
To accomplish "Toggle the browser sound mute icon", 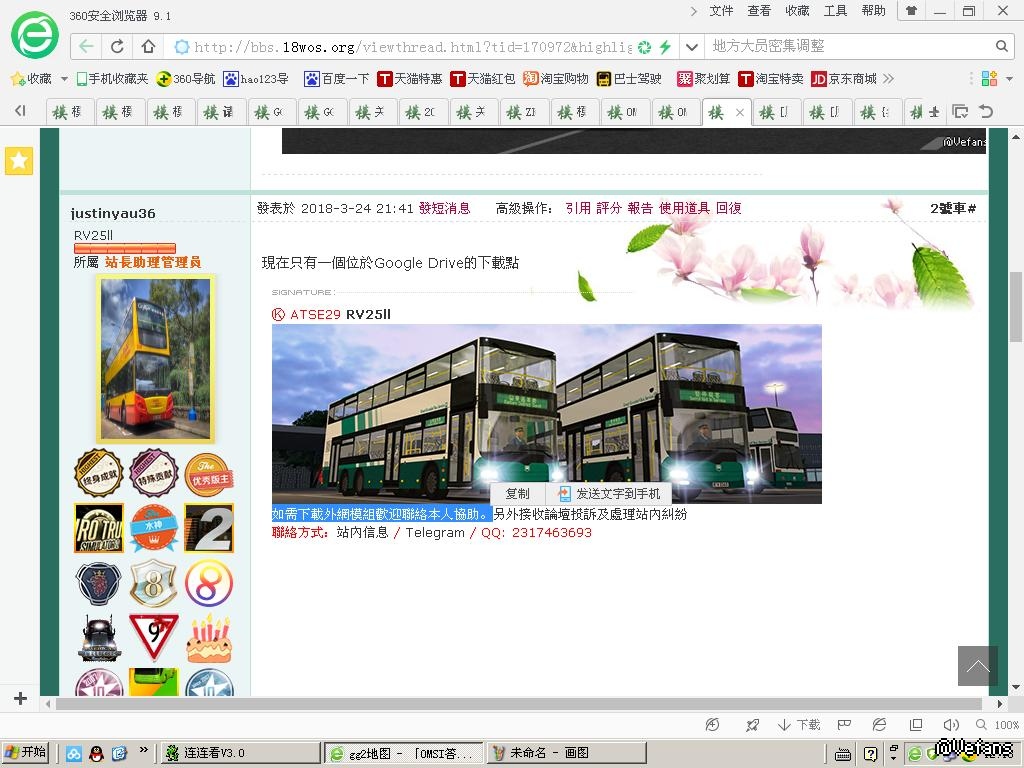I will 950,725.
